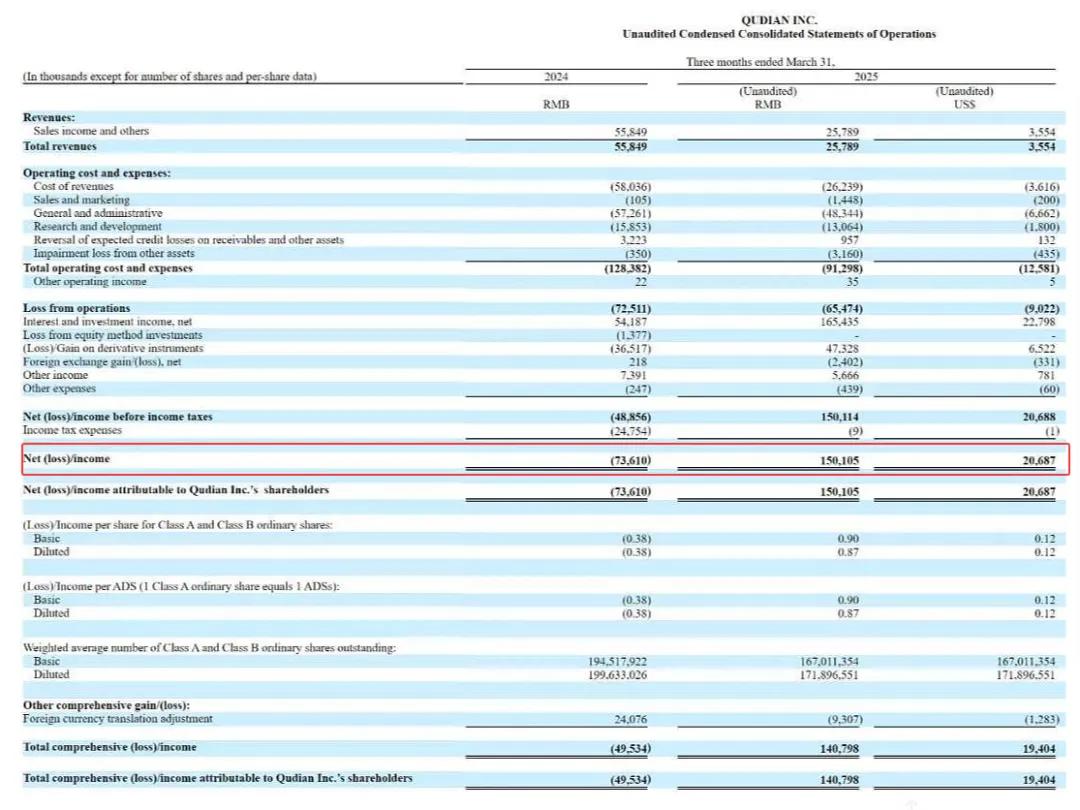Click 'Foreign currency translation adjustment' row label
The image size is (1080, 810).
click(118, 718)
